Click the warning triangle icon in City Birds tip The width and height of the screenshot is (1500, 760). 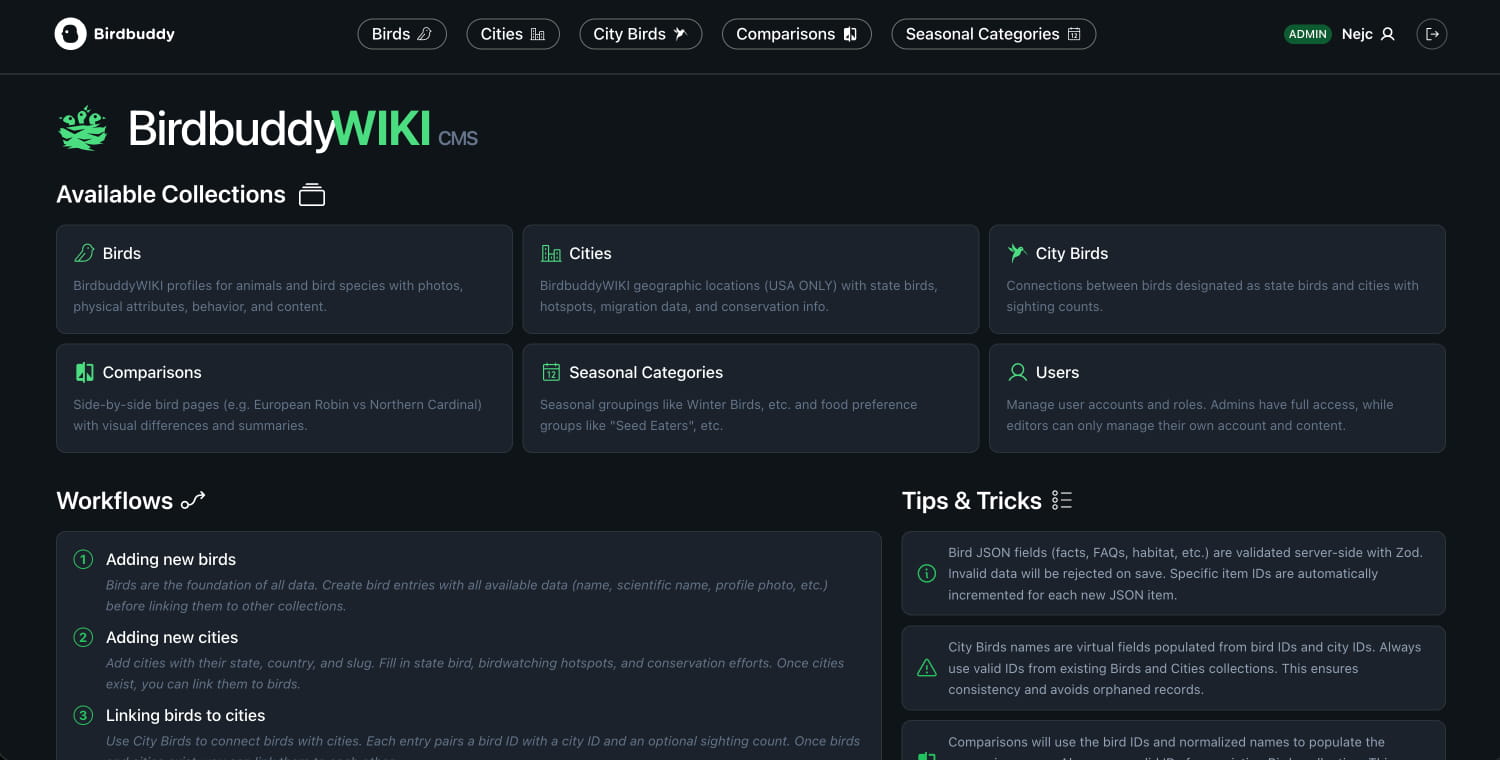927,668
